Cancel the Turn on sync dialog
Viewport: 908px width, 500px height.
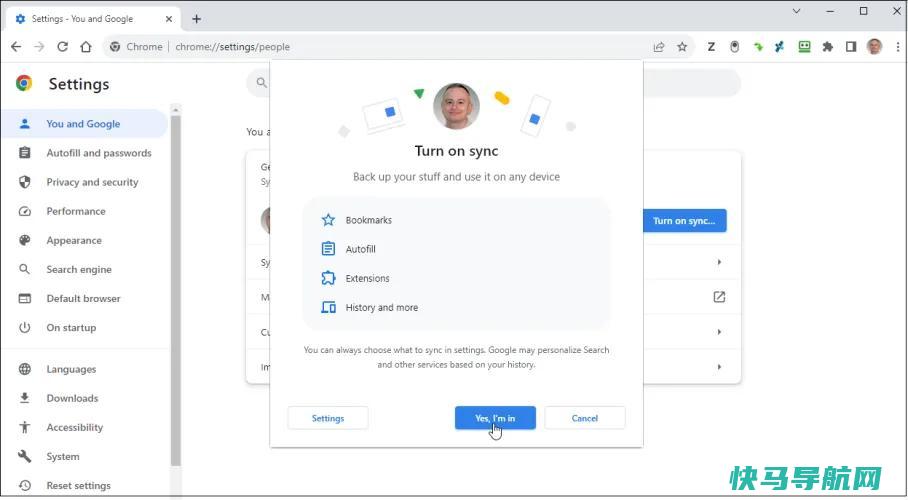[x=585, y=418]
